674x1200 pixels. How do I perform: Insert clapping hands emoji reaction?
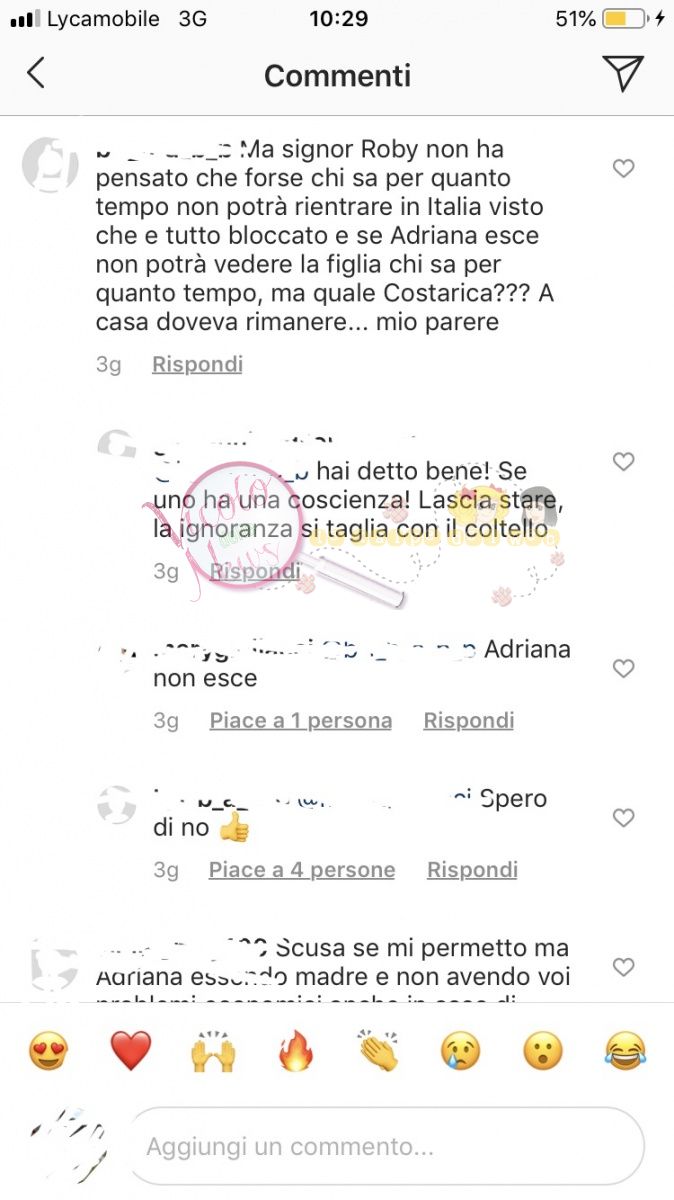coord(378,1051)
